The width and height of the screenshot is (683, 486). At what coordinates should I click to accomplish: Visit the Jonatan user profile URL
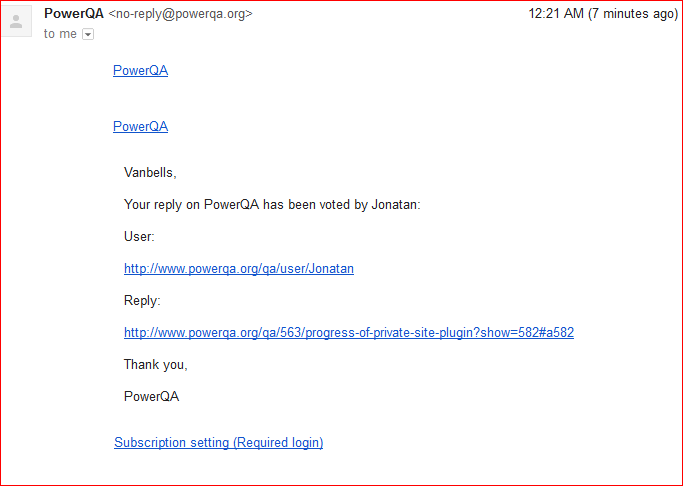click(x=239, y=268)
